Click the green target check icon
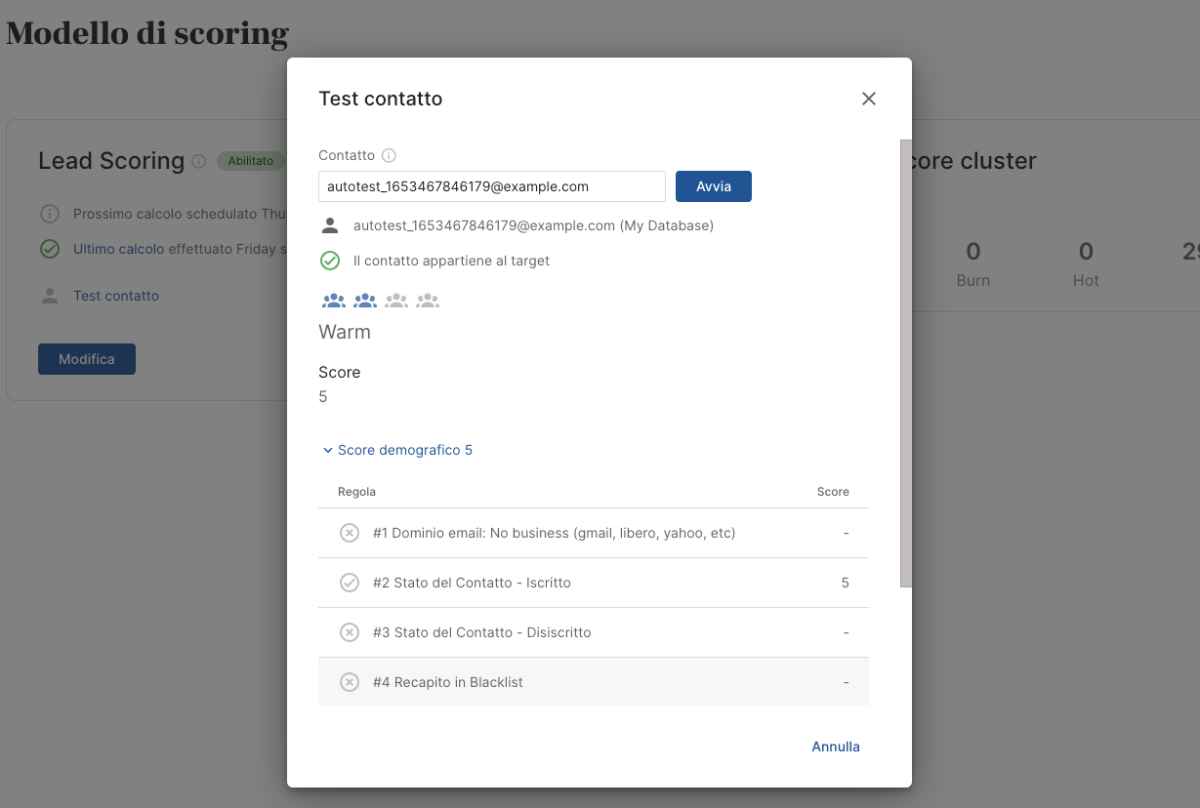The height and width of the screenshot is (808, 1200). (330, 261)
